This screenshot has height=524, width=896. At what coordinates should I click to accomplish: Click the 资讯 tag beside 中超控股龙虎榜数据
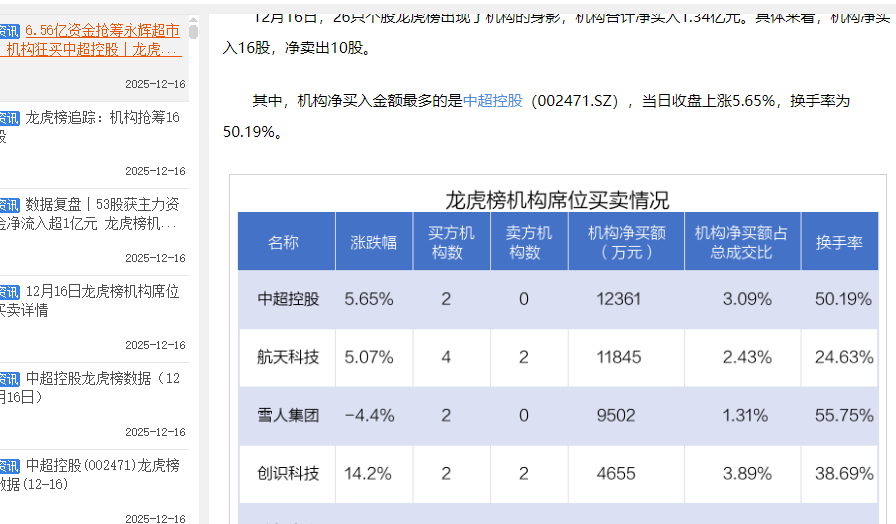pyautogui.click(x=10, y=379)
